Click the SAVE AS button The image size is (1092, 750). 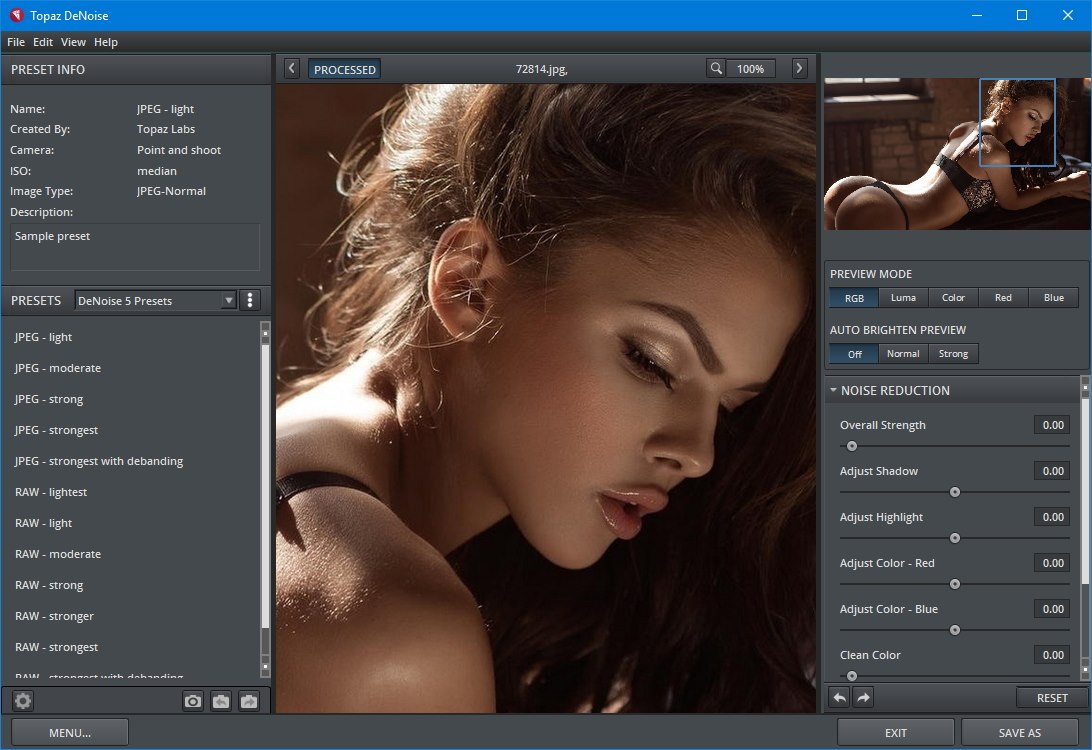pos(1019,732)
